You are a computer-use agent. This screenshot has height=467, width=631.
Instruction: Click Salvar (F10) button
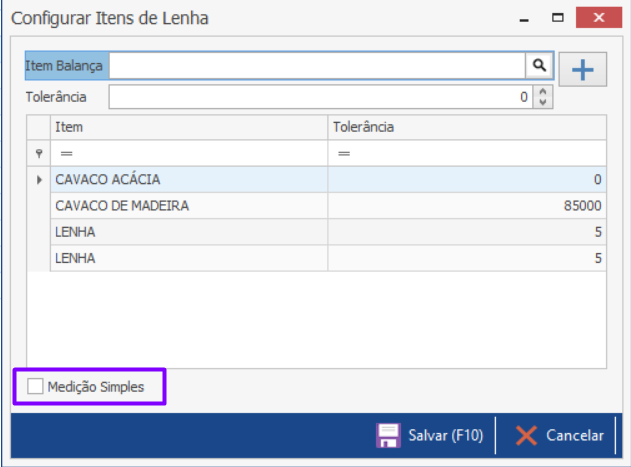tap(431, 435)
